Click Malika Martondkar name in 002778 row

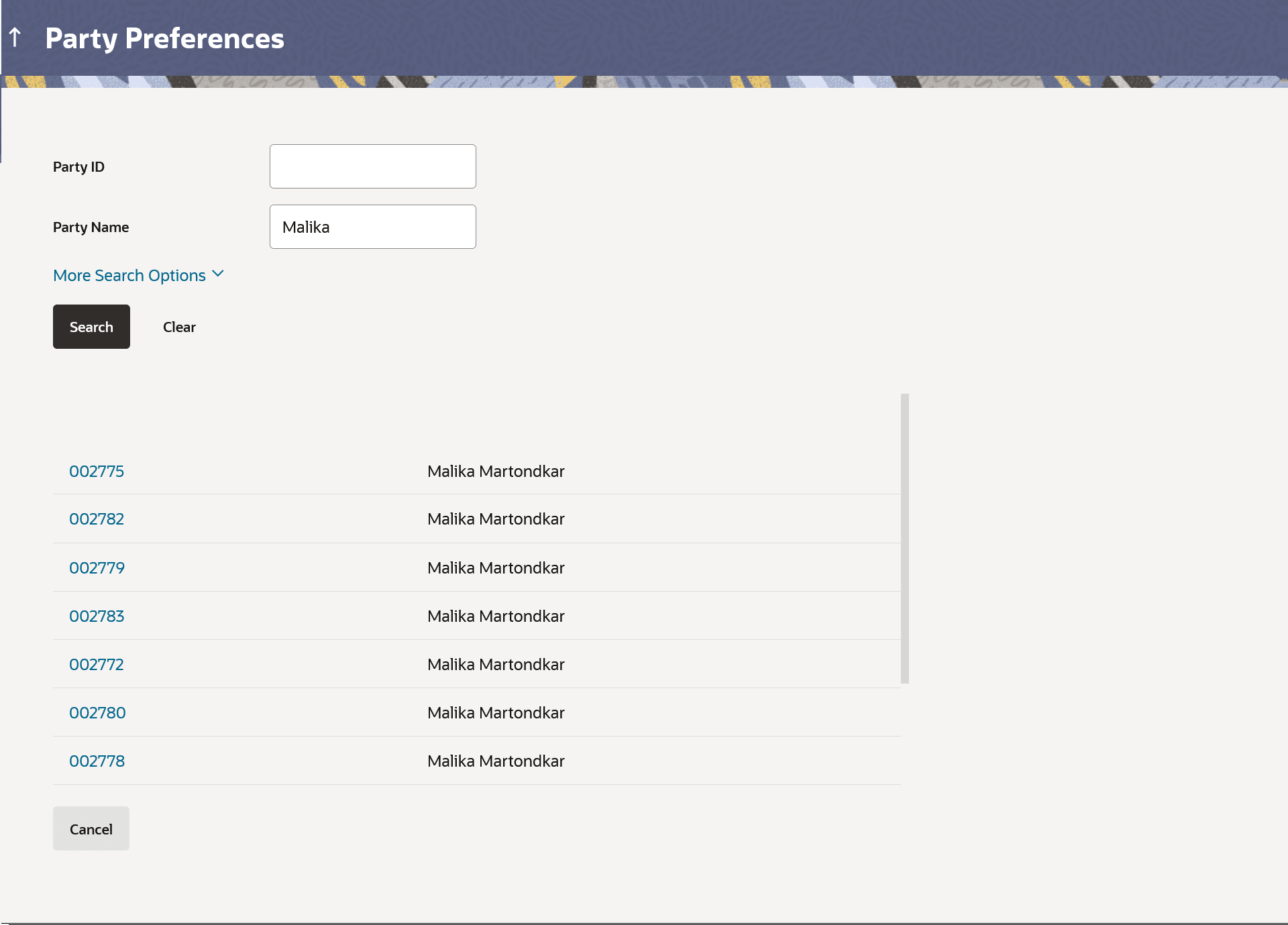pyautogui.click(x=496, y=761)
